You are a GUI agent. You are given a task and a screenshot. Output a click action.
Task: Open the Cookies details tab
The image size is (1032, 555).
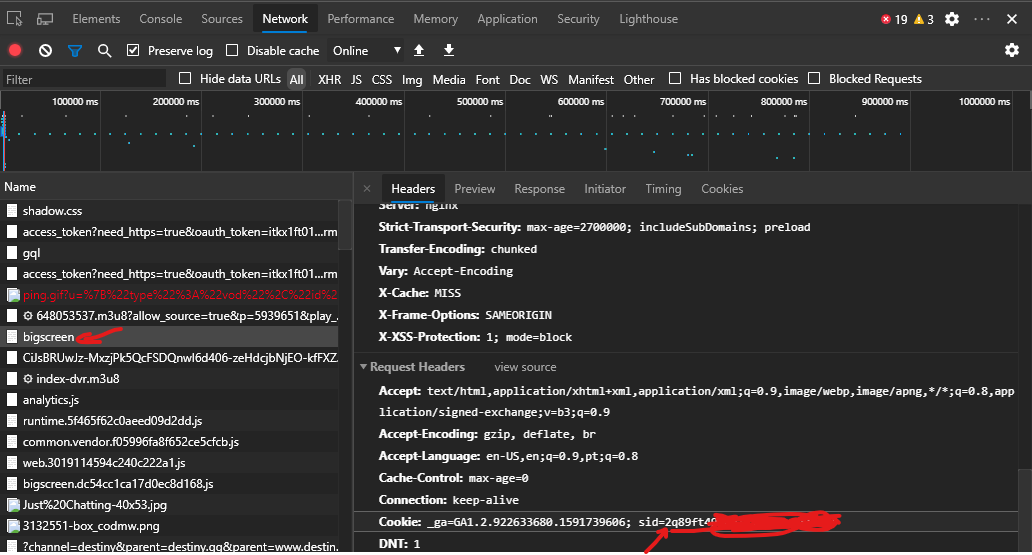722,189
